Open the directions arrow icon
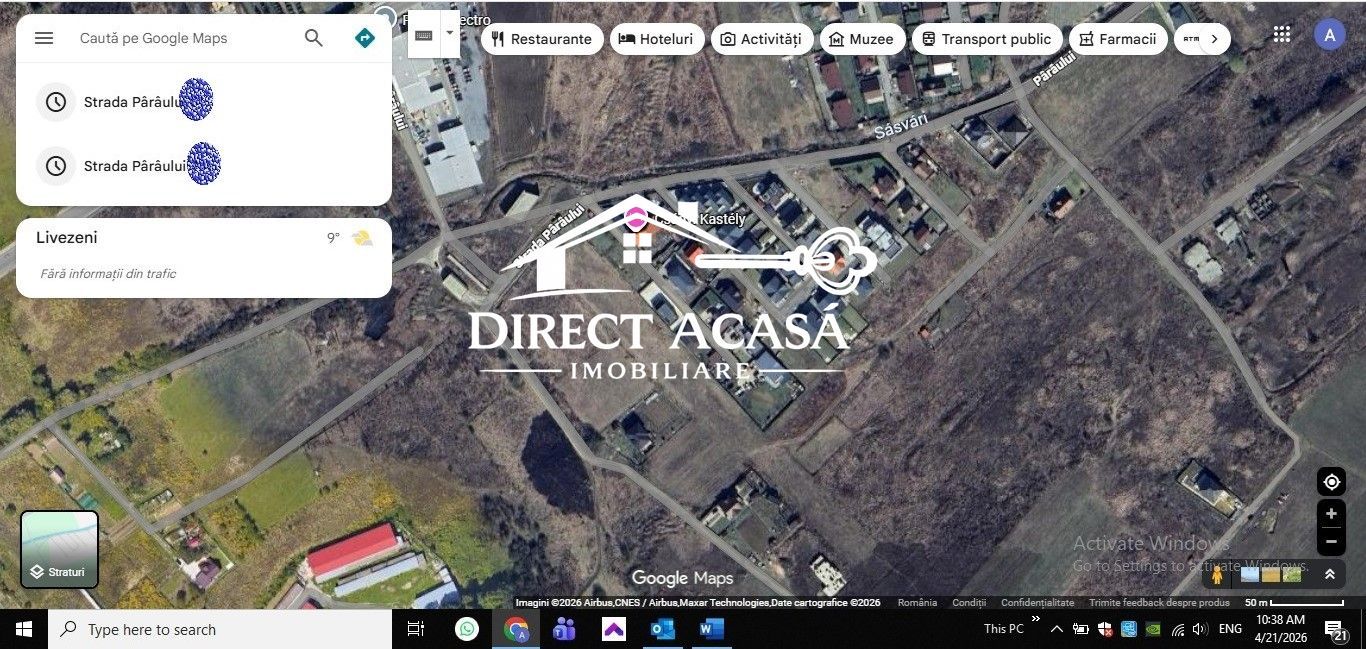Viewport: 1366px width, 649px height. click(x=365, y=38)
